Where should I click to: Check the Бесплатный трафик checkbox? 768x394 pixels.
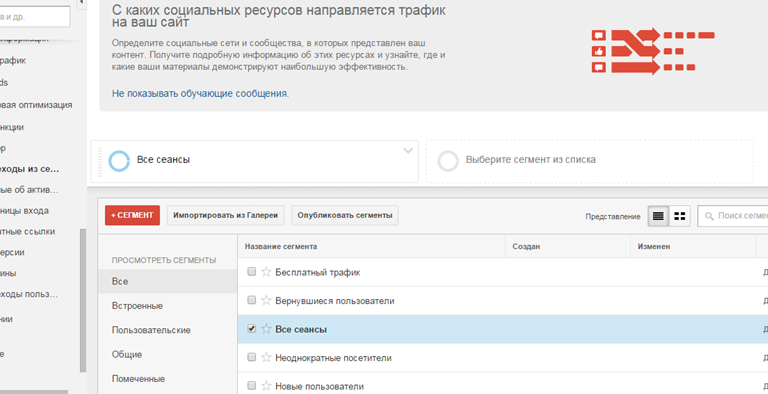pyautogui.click(x=252, y=271)
